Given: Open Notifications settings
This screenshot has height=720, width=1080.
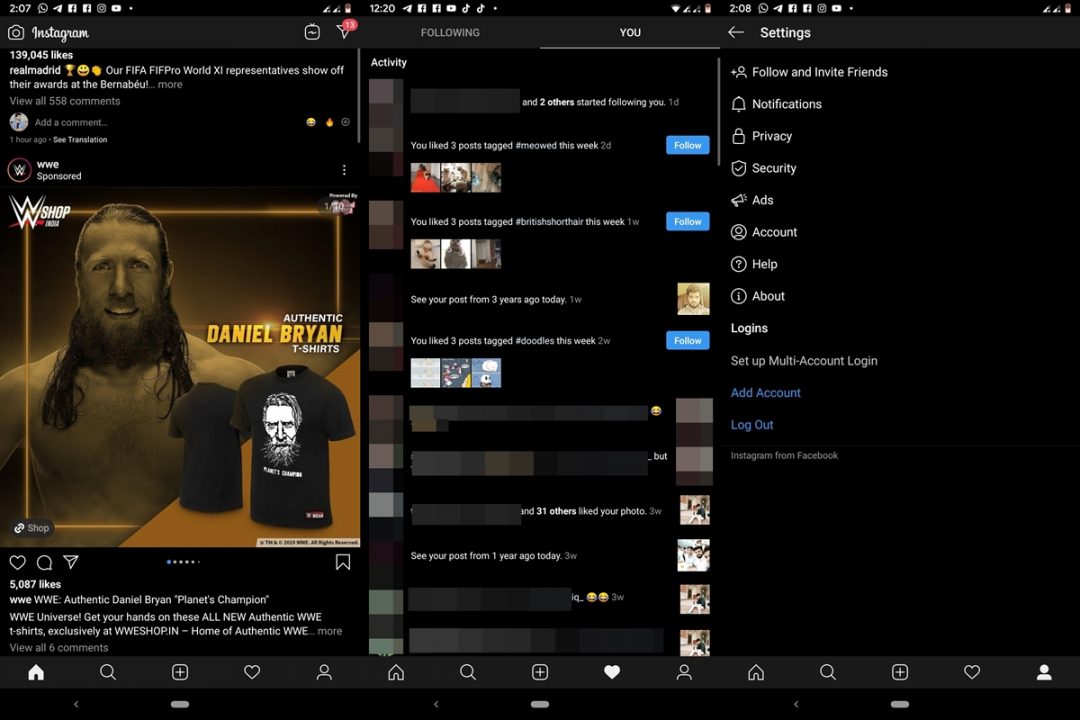Looking at the screenshot, I should 776,104.
